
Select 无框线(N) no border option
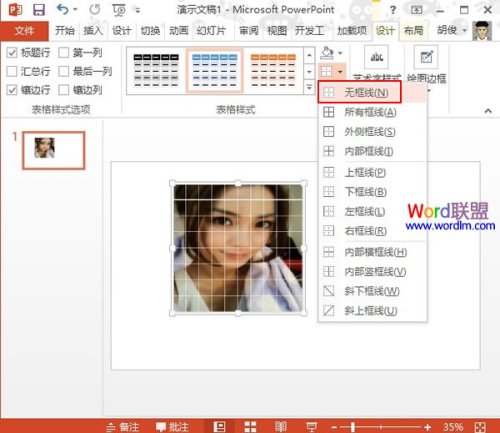[x=359, y=92]
